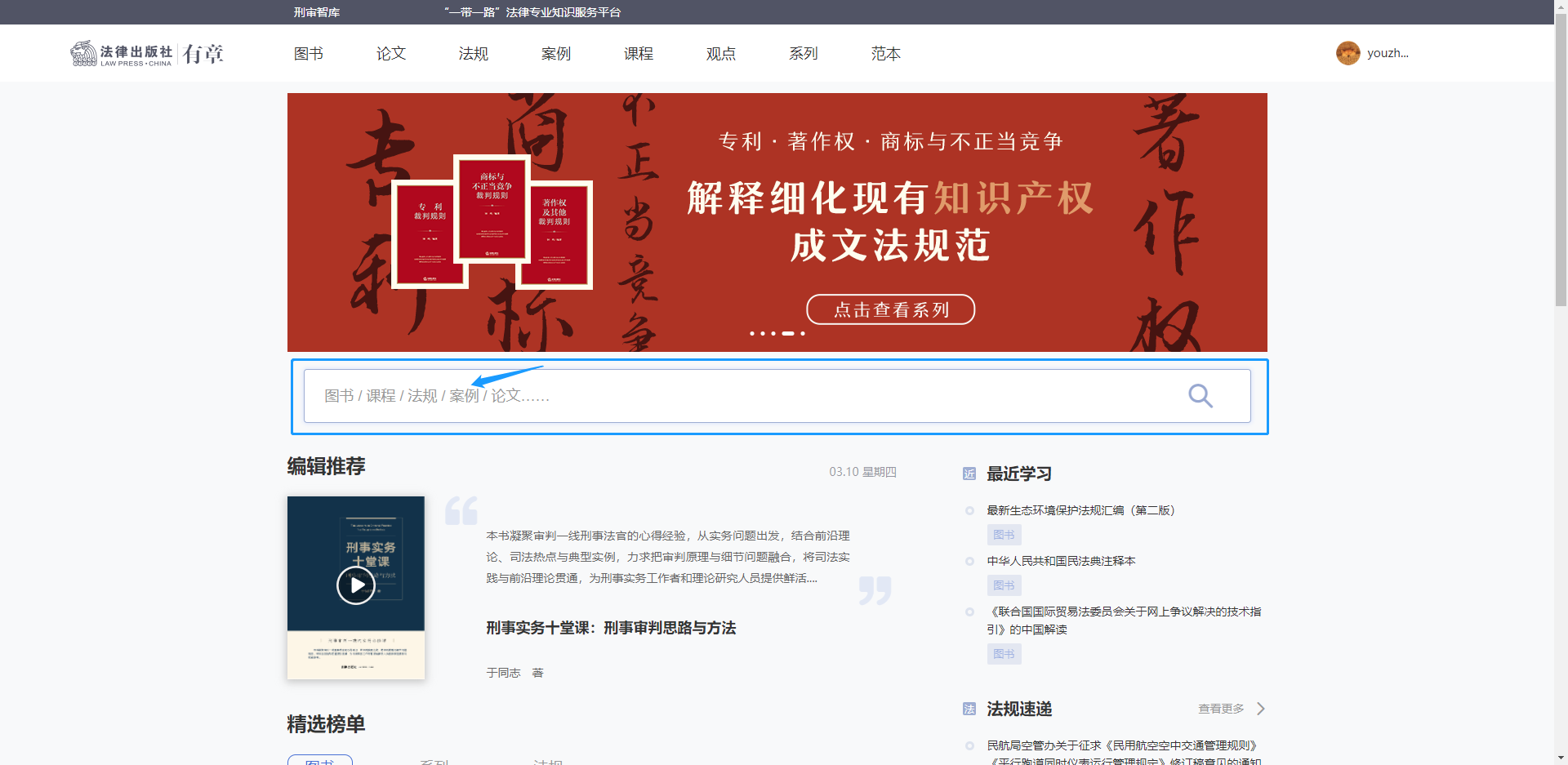The width and height of the screenshot is (1568, 765).
Task: Select the first carousel indicator dot
Action: tap(752, 333)
